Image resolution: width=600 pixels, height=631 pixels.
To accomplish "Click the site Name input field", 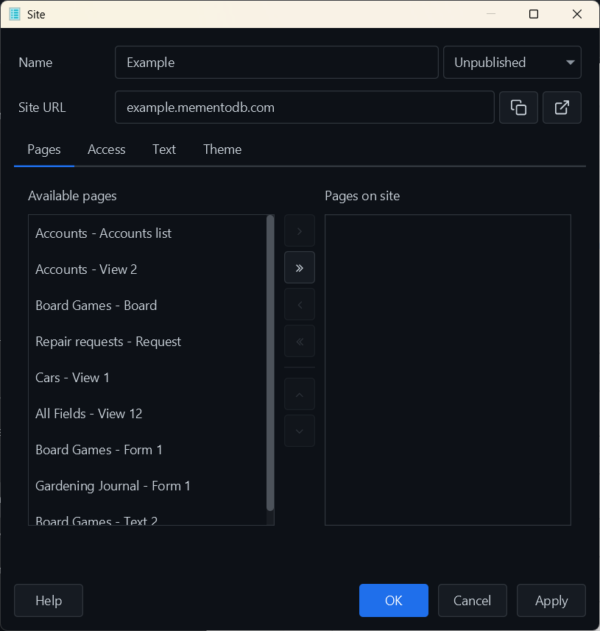I will coord(276,62).
